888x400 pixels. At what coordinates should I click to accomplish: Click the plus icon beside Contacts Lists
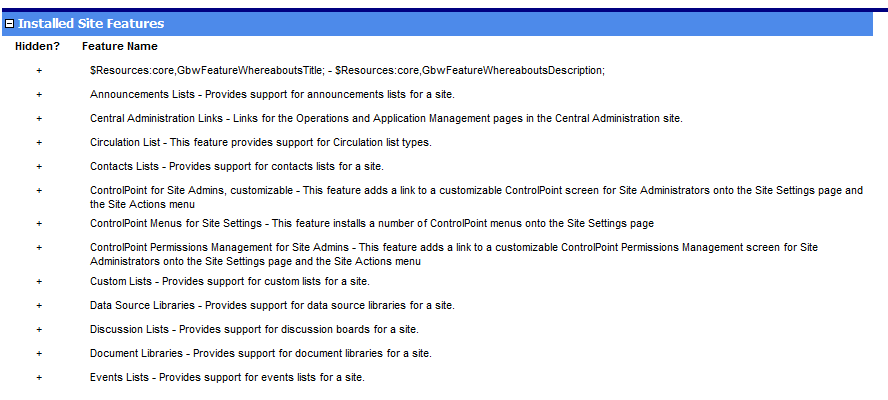(40, 166)
